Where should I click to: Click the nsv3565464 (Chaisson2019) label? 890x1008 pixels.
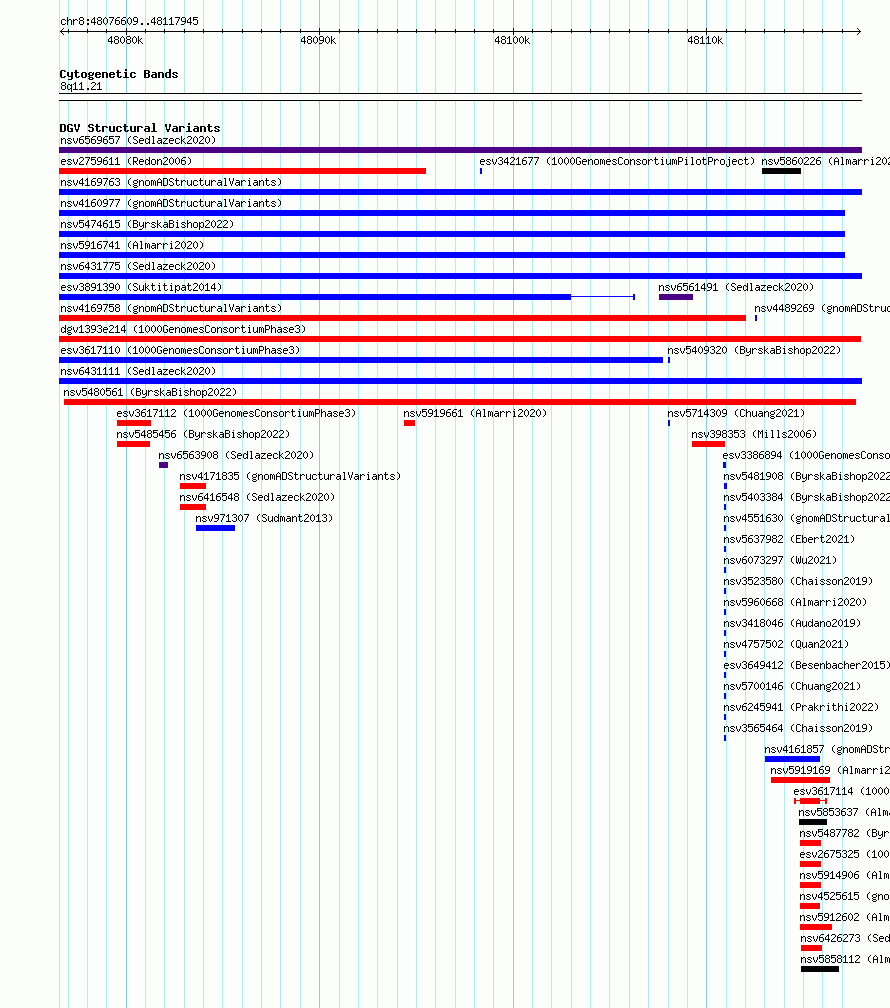[798, 728]
